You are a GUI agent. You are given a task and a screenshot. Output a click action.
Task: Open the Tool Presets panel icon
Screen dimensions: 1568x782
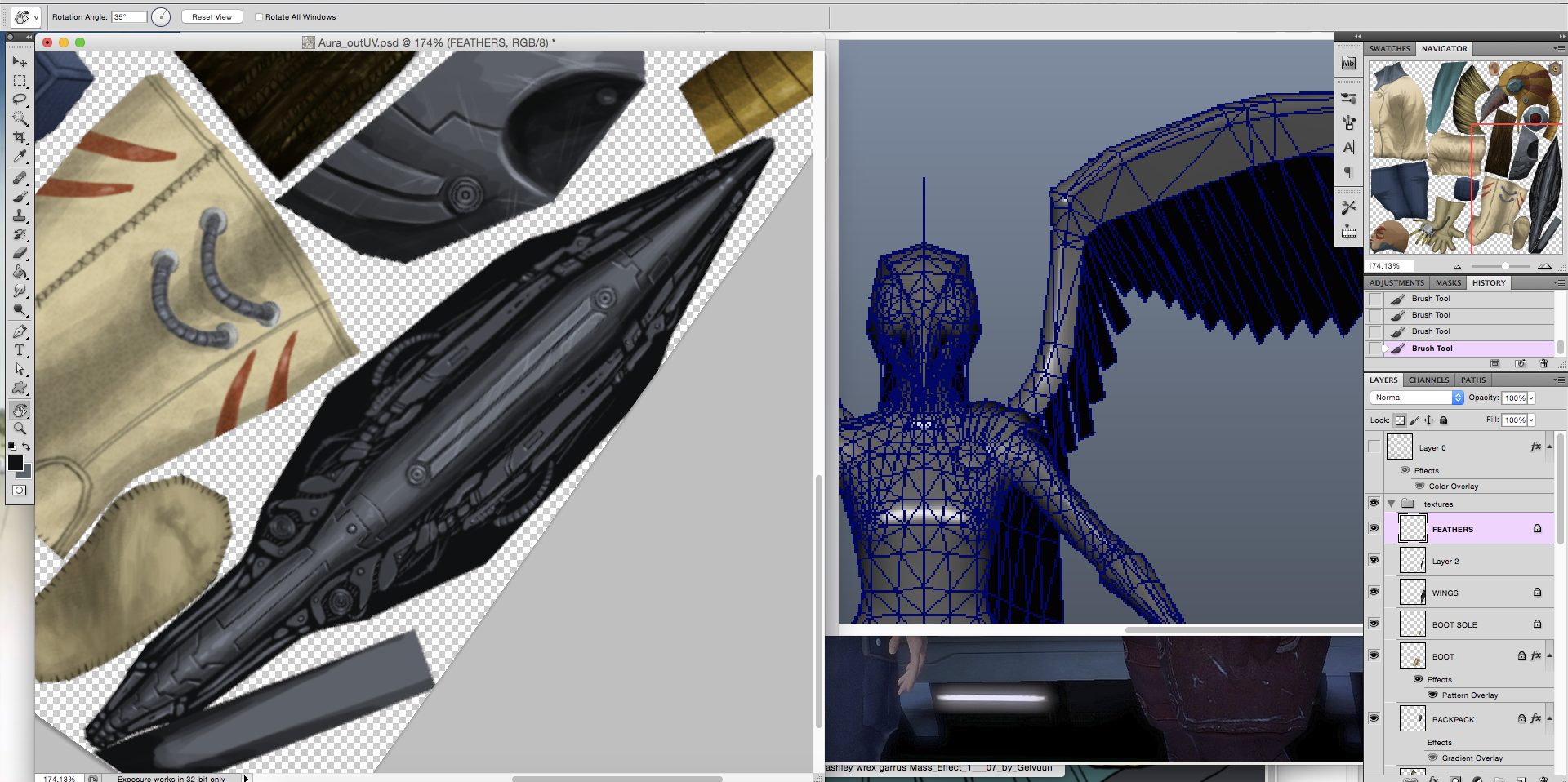[x=1348, y=207]
